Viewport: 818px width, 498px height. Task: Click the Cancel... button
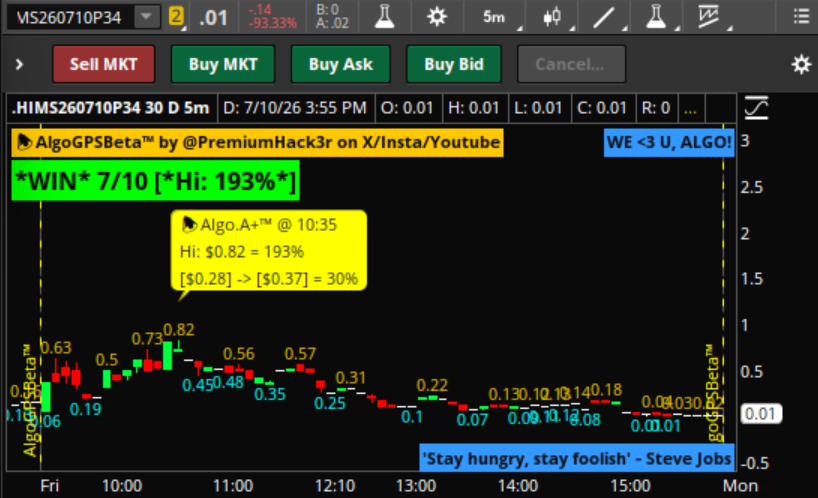pos(571,64)
